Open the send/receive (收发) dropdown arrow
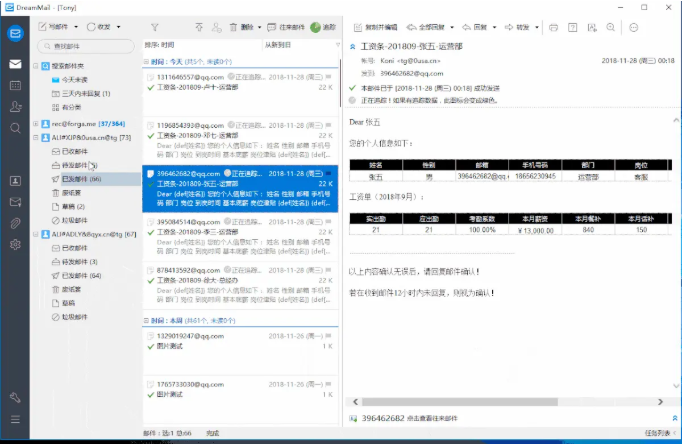The image size is (682, 444). 118,27
